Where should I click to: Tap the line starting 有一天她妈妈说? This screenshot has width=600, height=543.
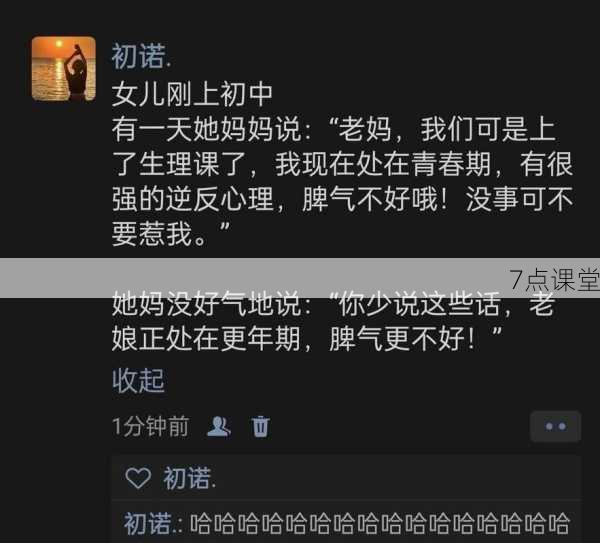coord(333,129)
